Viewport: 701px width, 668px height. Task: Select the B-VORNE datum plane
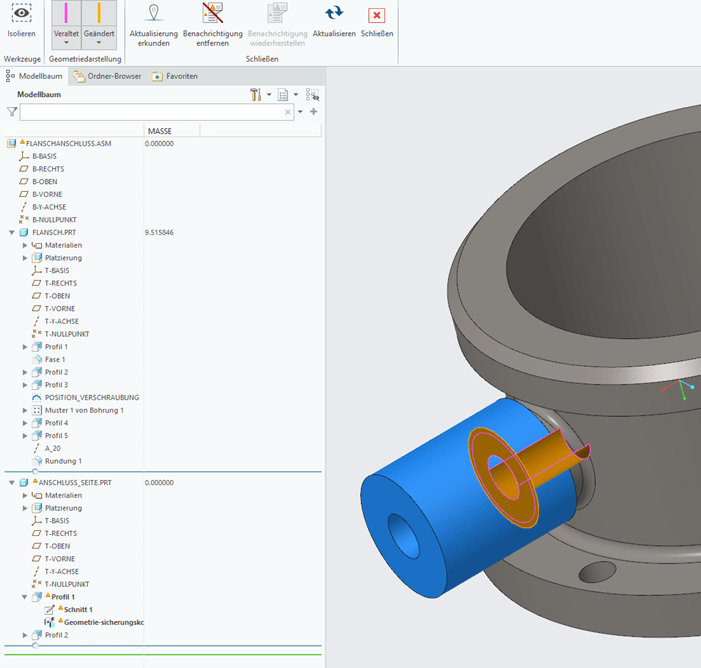[47, 194]
